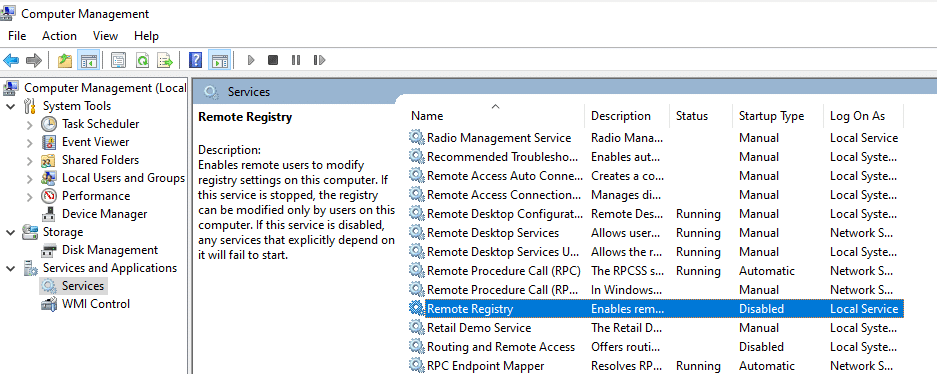Select the Remote Desktop Services row

click(x=656, y=232)
